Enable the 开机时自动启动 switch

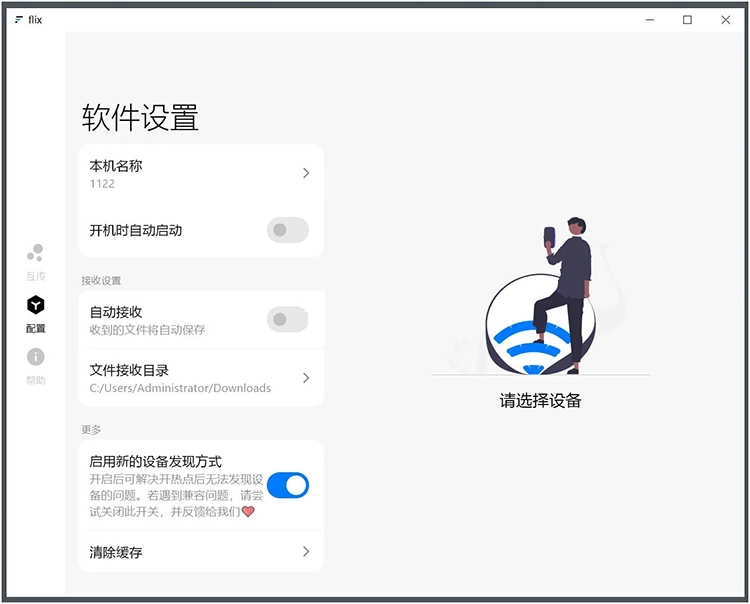pyautogui.click(x=287, y=230)
